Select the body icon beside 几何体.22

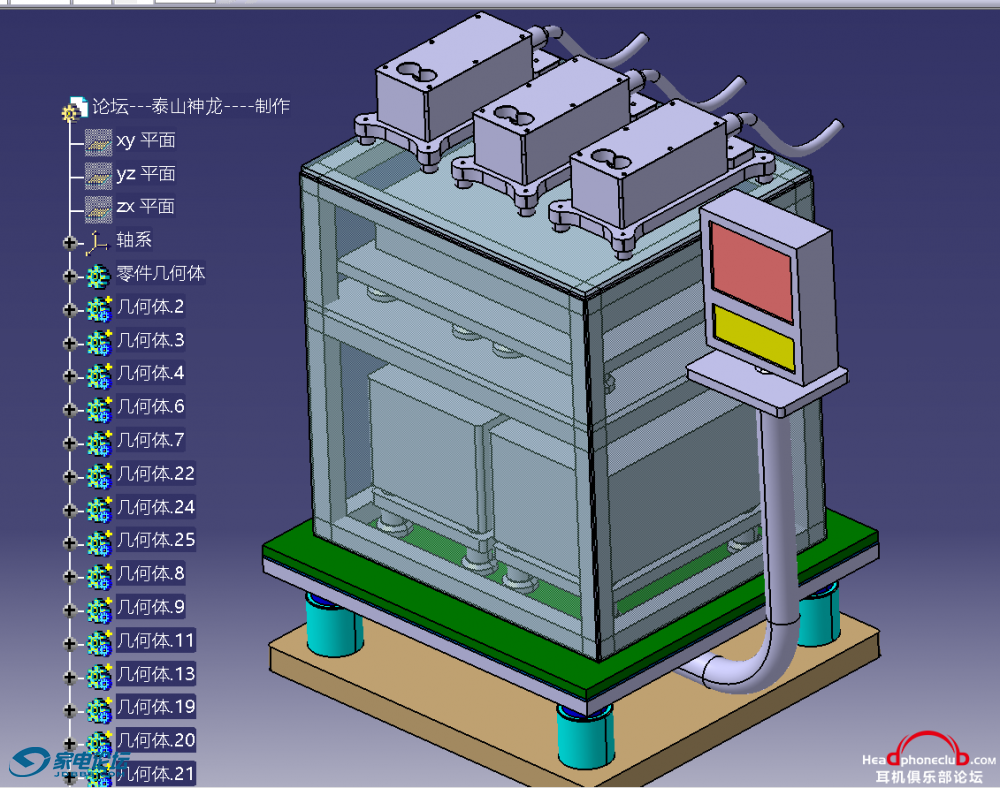coord(98,475)
